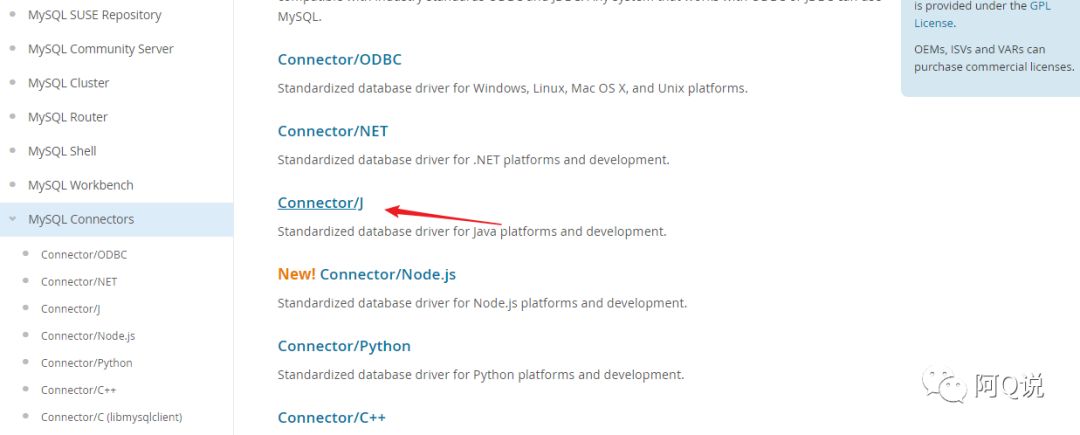Screen dimensions: 1080x435
Task: Follow the underlined Connector/J heading link
Action: 320,203
